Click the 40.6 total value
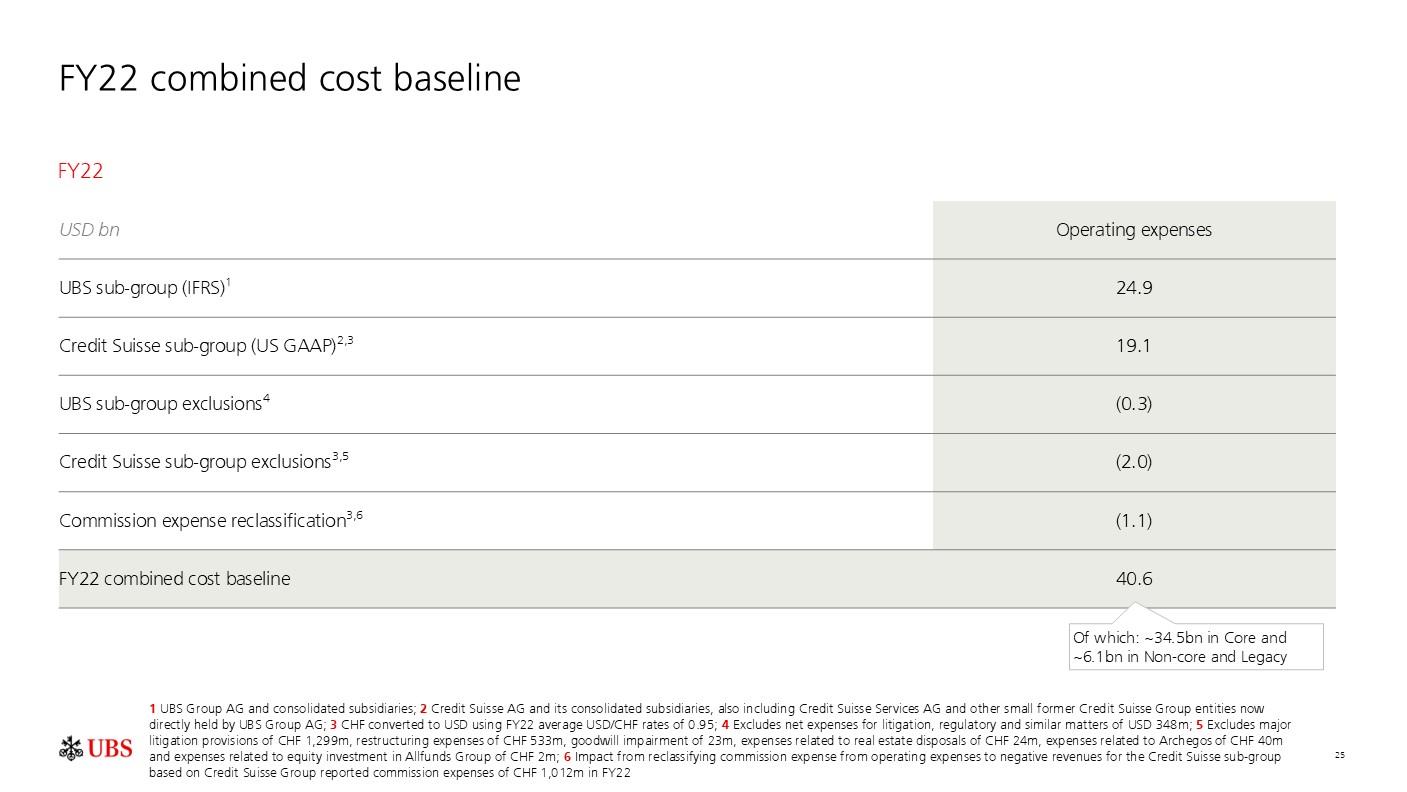 (x=1134, y=579)
